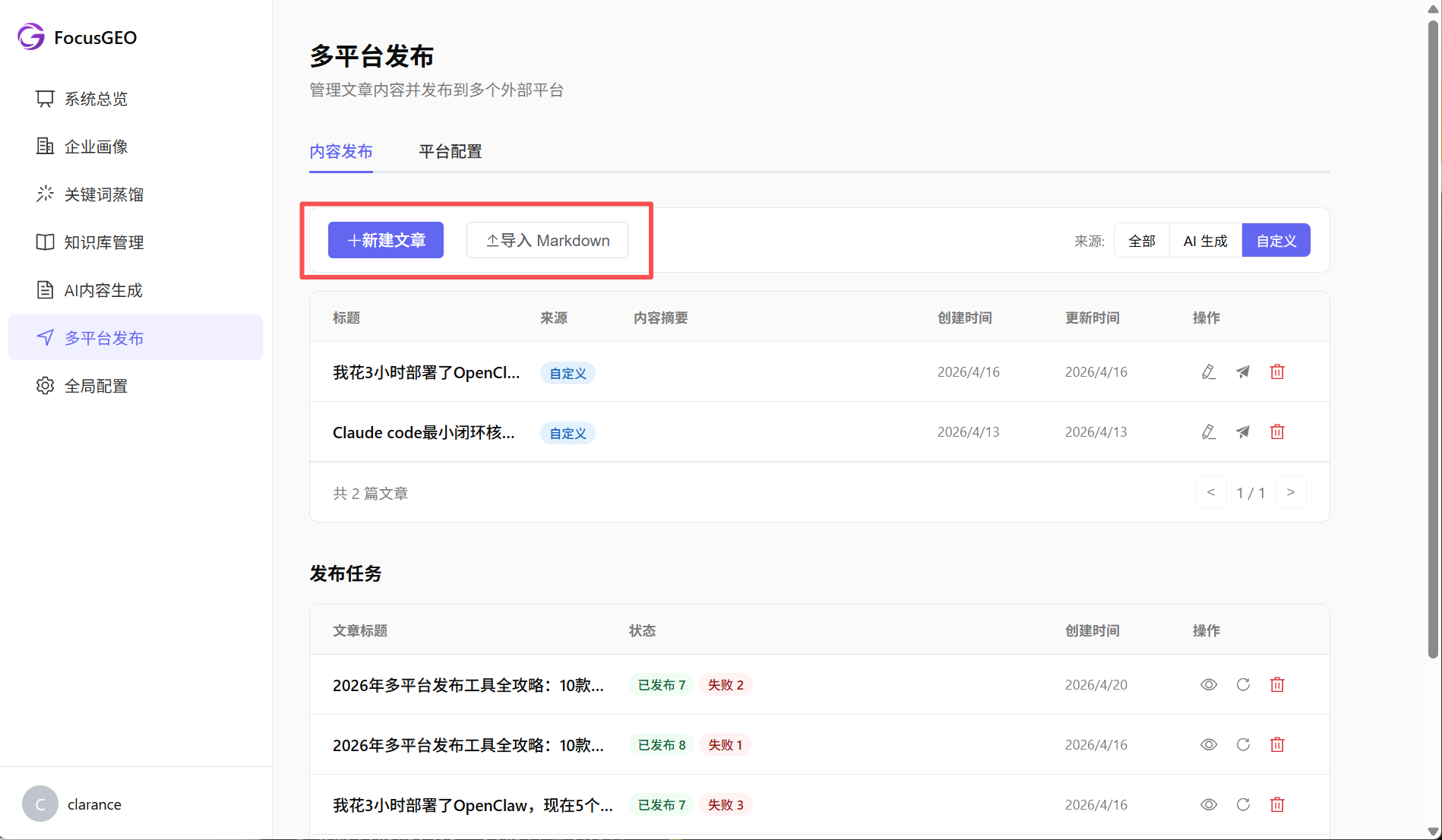Delete the 我花3小时部署了OpenCl... article
Image resolution: width=1442 pixels, height=840 pixels.
pyautogui.click(x=1277, y=371)
